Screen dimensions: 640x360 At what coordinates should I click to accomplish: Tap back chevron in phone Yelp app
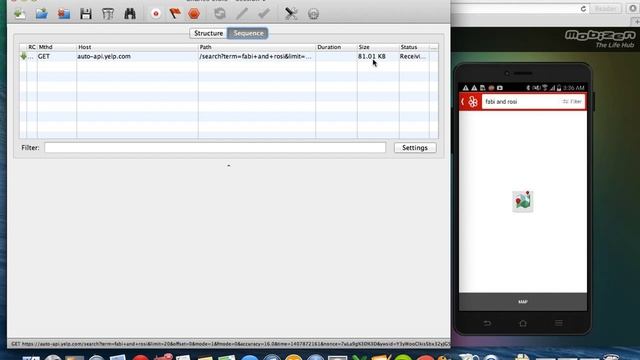click(463, 102)
